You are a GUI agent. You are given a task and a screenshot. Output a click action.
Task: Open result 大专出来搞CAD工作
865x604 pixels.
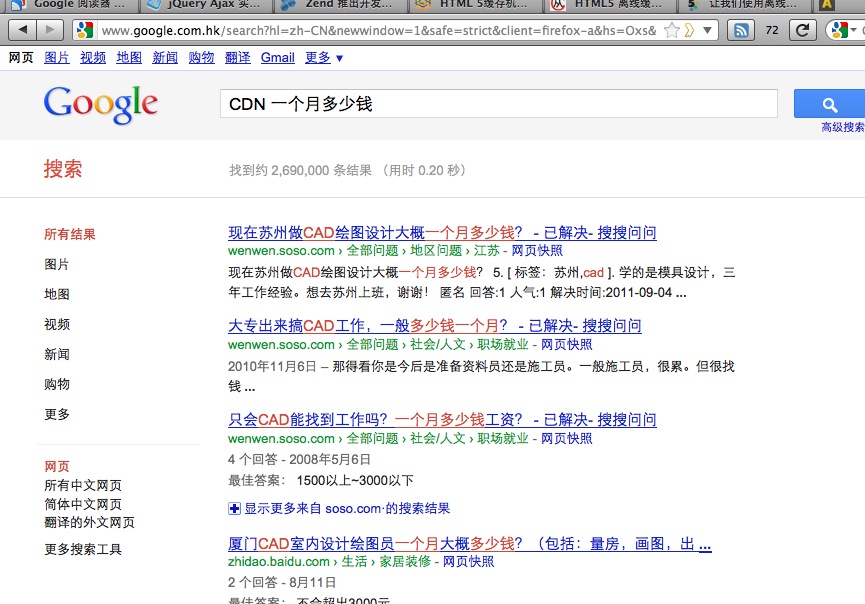(435, 326)
